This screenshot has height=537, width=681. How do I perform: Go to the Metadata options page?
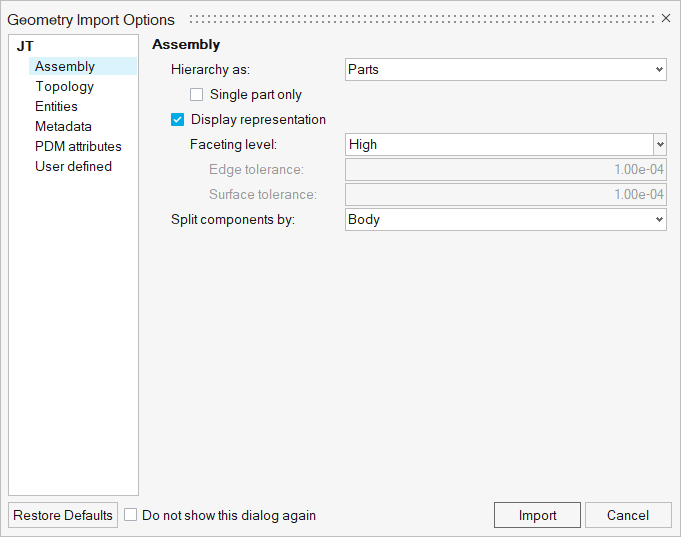coord(63,126)
